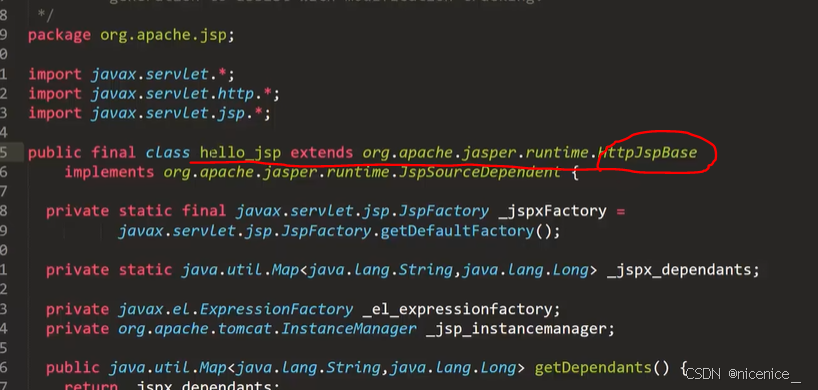Click the opening brace after JspSourceDependent
The image size is (818, 390).
pyautogui.click(x=575, y=172)
